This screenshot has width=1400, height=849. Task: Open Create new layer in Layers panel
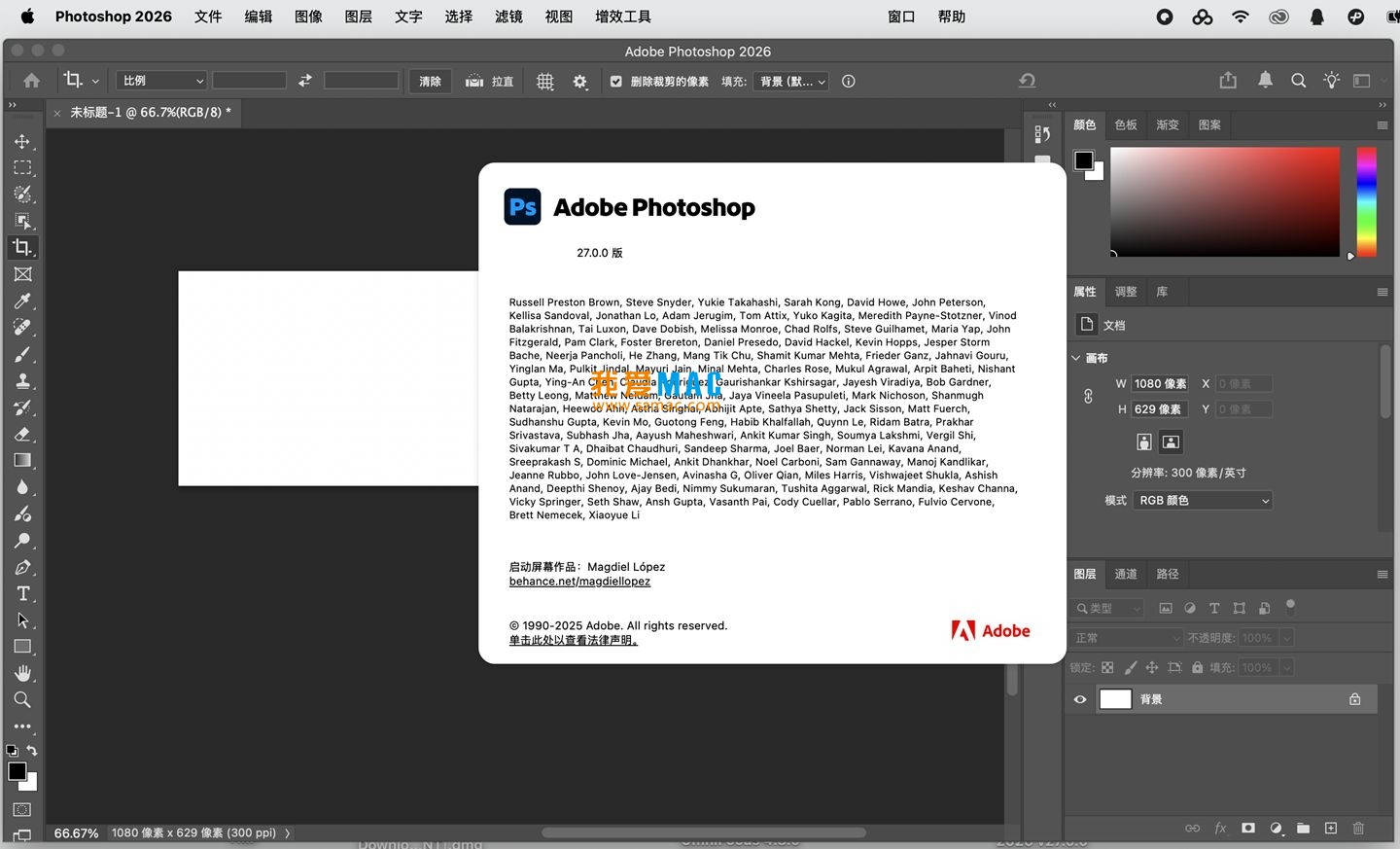coord(1331,829)
